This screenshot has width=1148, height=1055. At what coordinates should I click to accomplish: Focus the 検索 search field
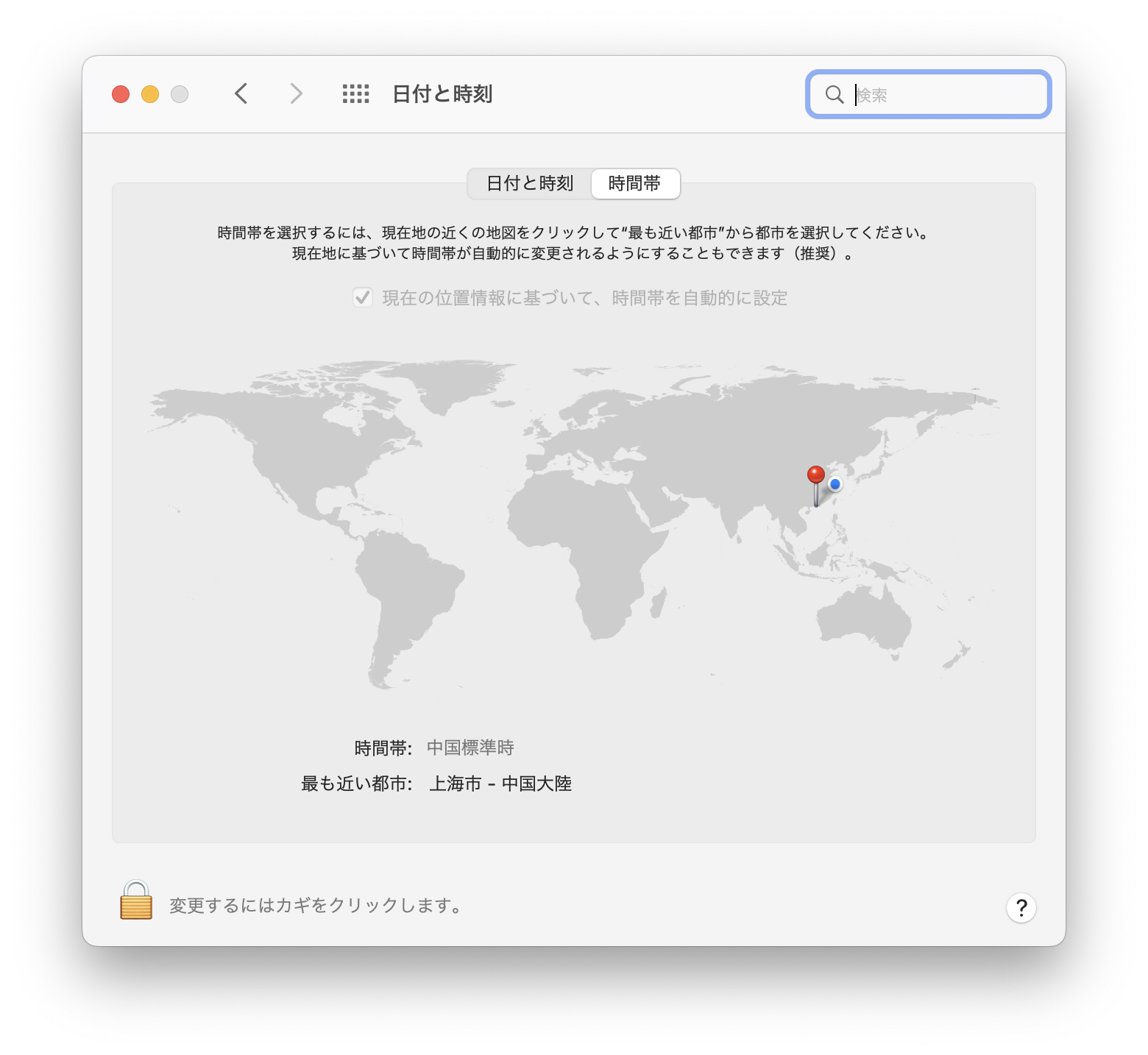tap(946, 95)
